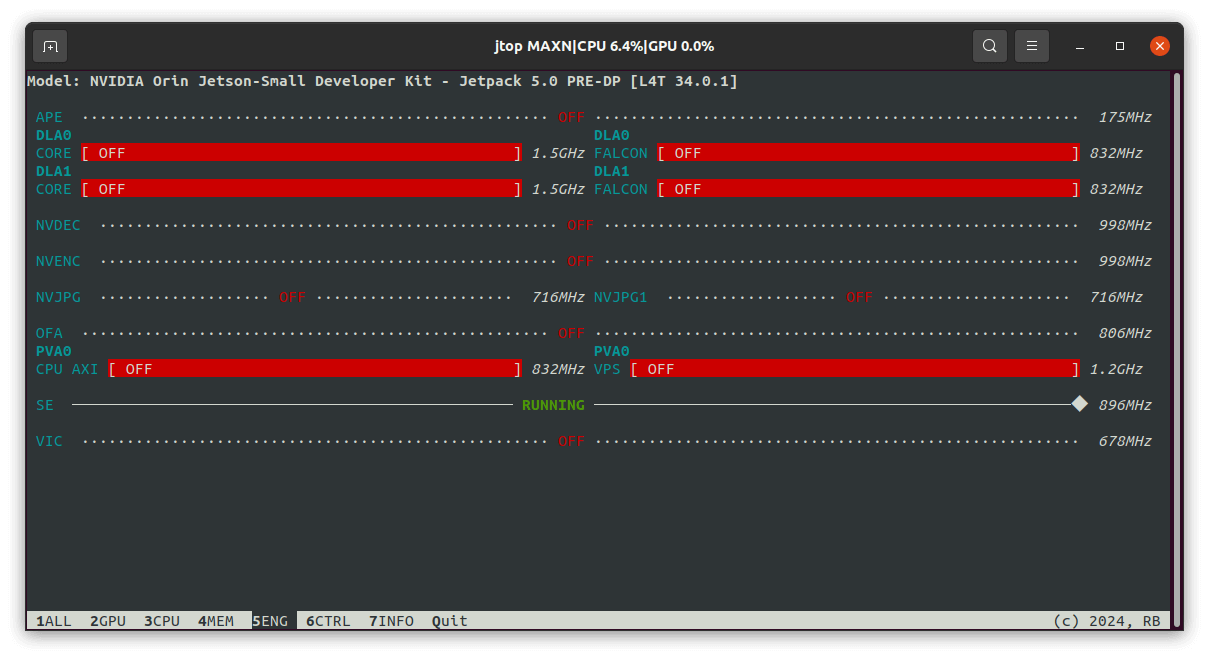Image resolution: width=1209 pixels, height=659 pixels.
Task: Click the DLA0 CORE red OFF bar
Action: (301, 153)
